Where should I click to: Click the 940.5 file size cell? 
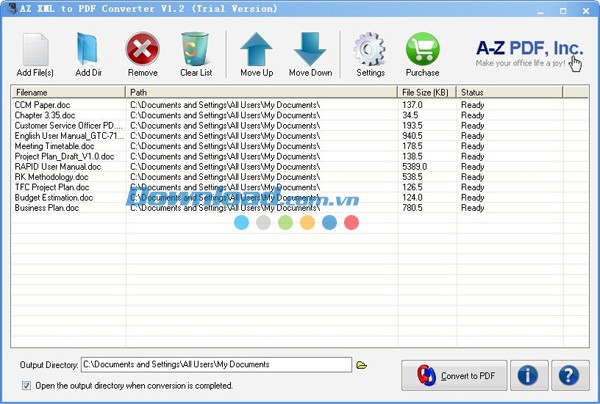click(412, 136)
